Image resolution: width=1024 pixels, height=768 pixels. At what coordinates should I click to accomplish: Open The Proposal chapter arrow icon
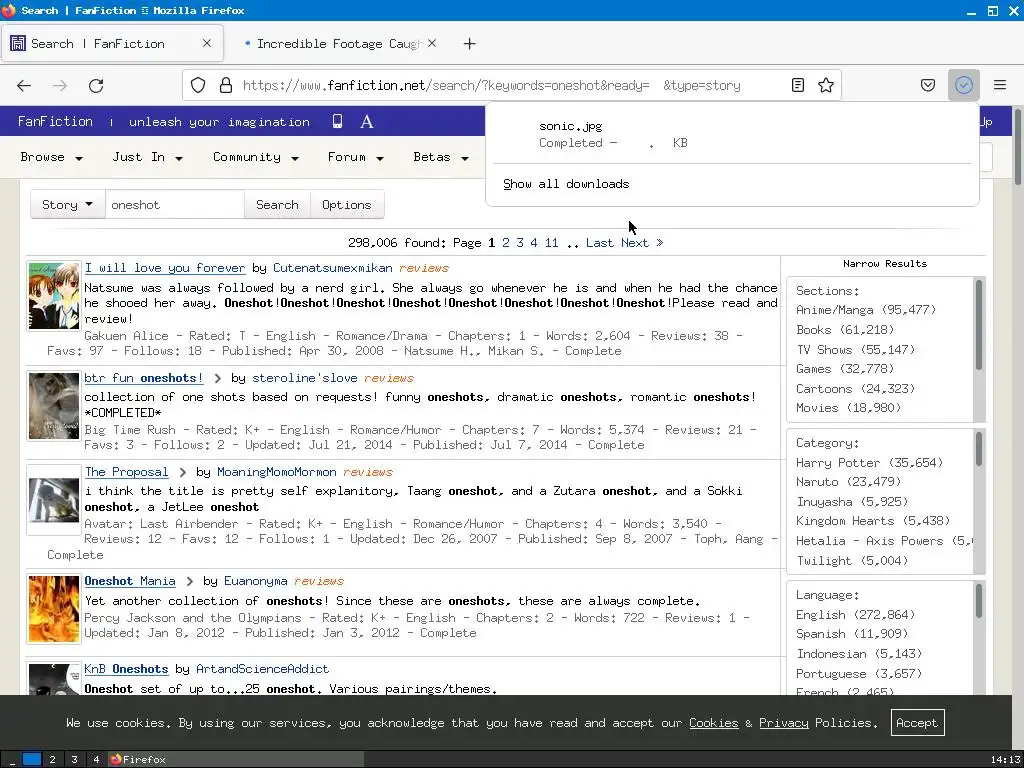[182, 472]
